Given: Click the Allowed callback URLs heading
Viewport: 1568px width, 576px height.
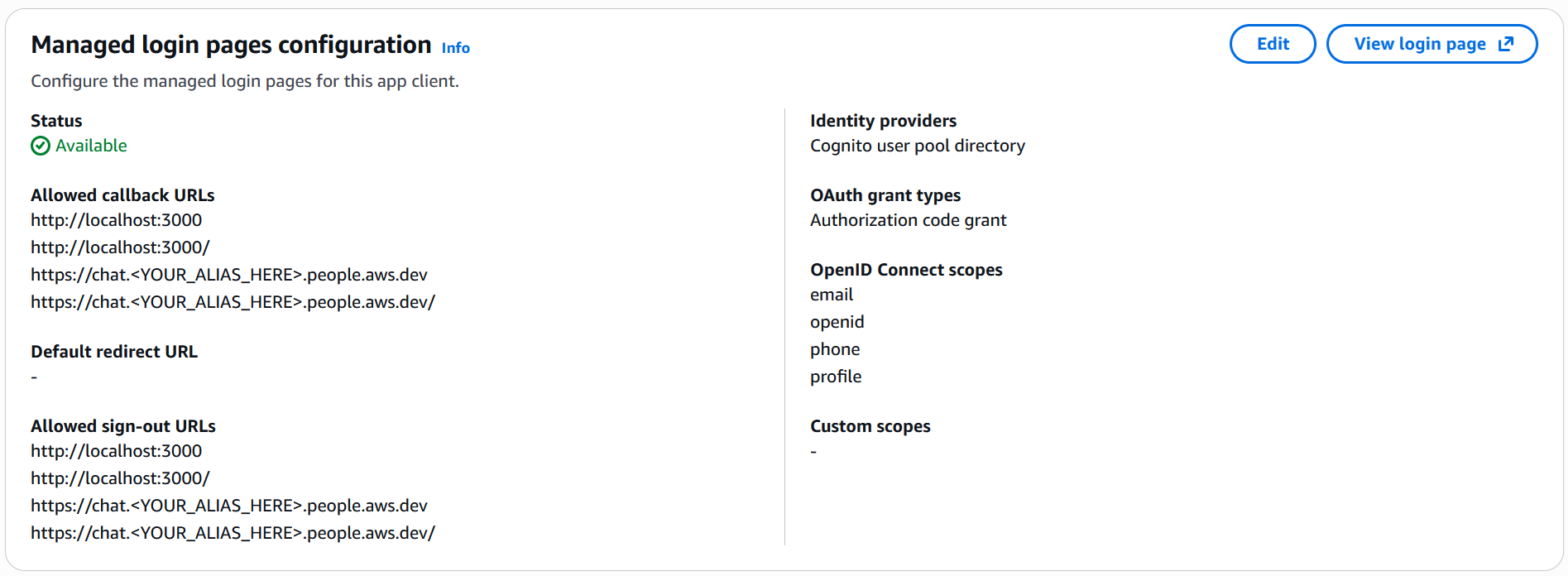Looking at the screenshot, I should tap(122, 195).
